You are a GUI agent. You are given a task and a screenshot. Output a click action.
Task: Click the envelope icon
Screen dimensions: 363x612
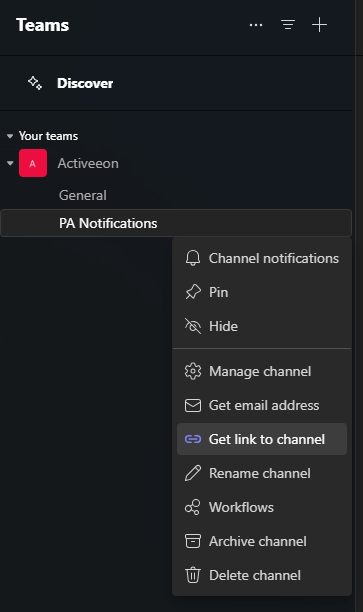coord(193,406)
